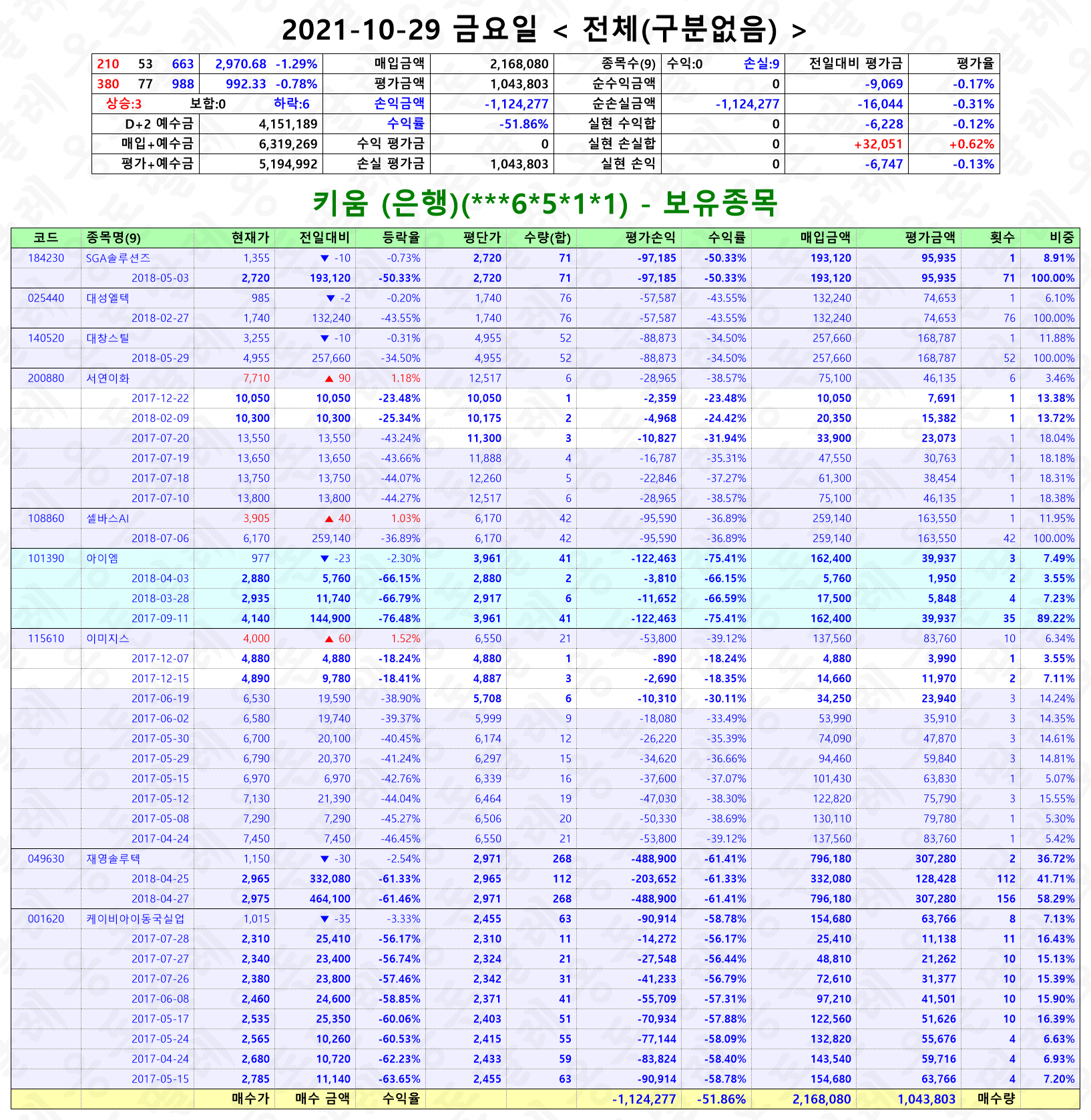
Task: Click the 매수 금액 footer label
Action: point(322,1099)
